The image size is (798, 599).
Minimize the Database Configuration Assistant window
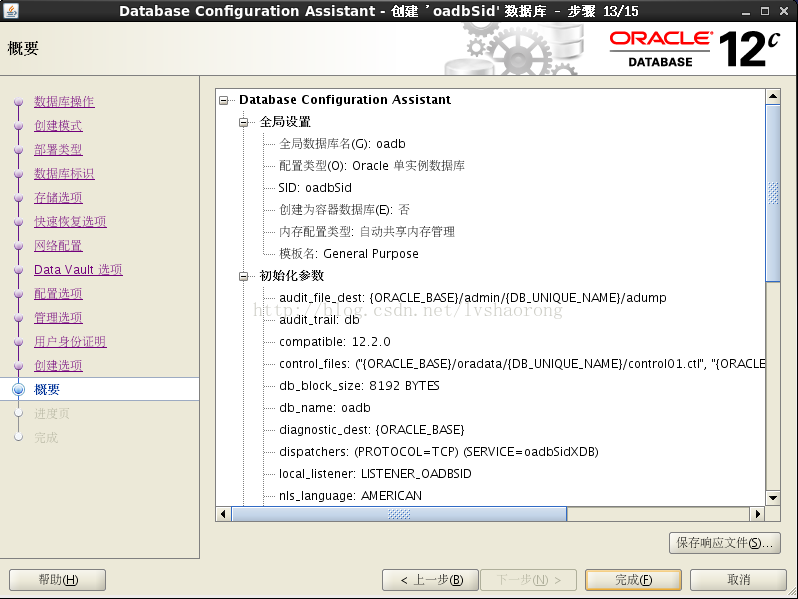746,11
